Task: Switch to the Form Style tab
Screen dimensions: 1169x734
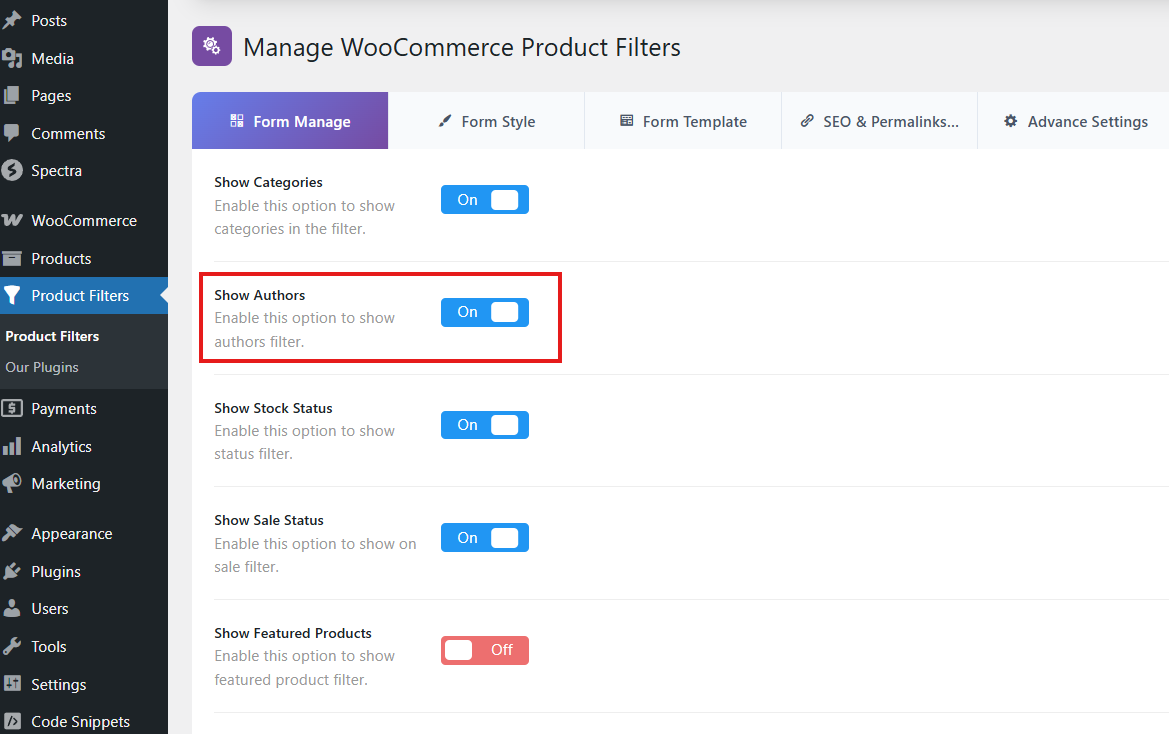Action: [486, 121]
